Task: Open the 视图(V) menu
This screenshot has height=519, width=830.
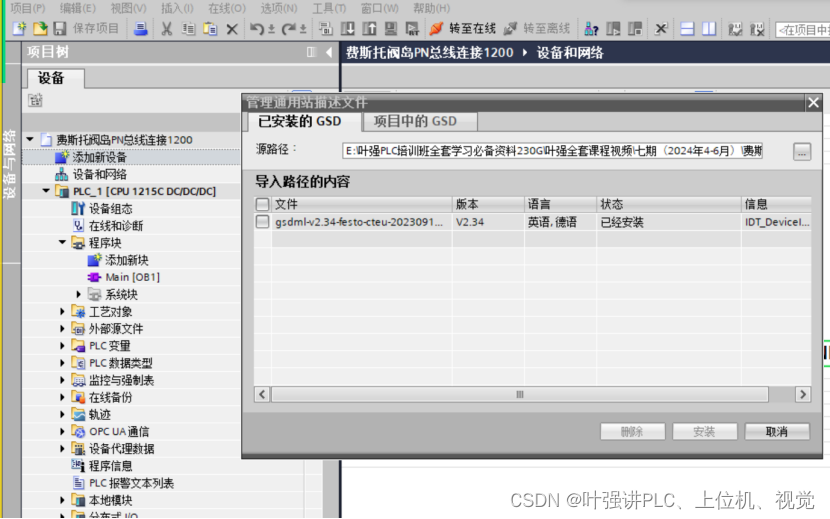Action: [x=128, y=8]
